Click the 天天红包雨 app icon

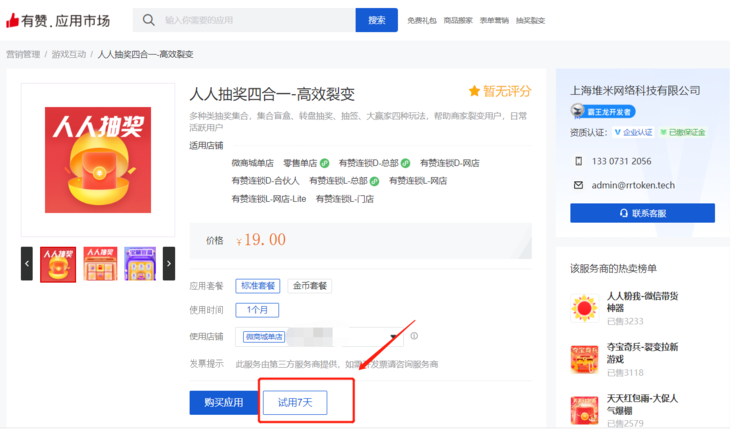(584, 410)
